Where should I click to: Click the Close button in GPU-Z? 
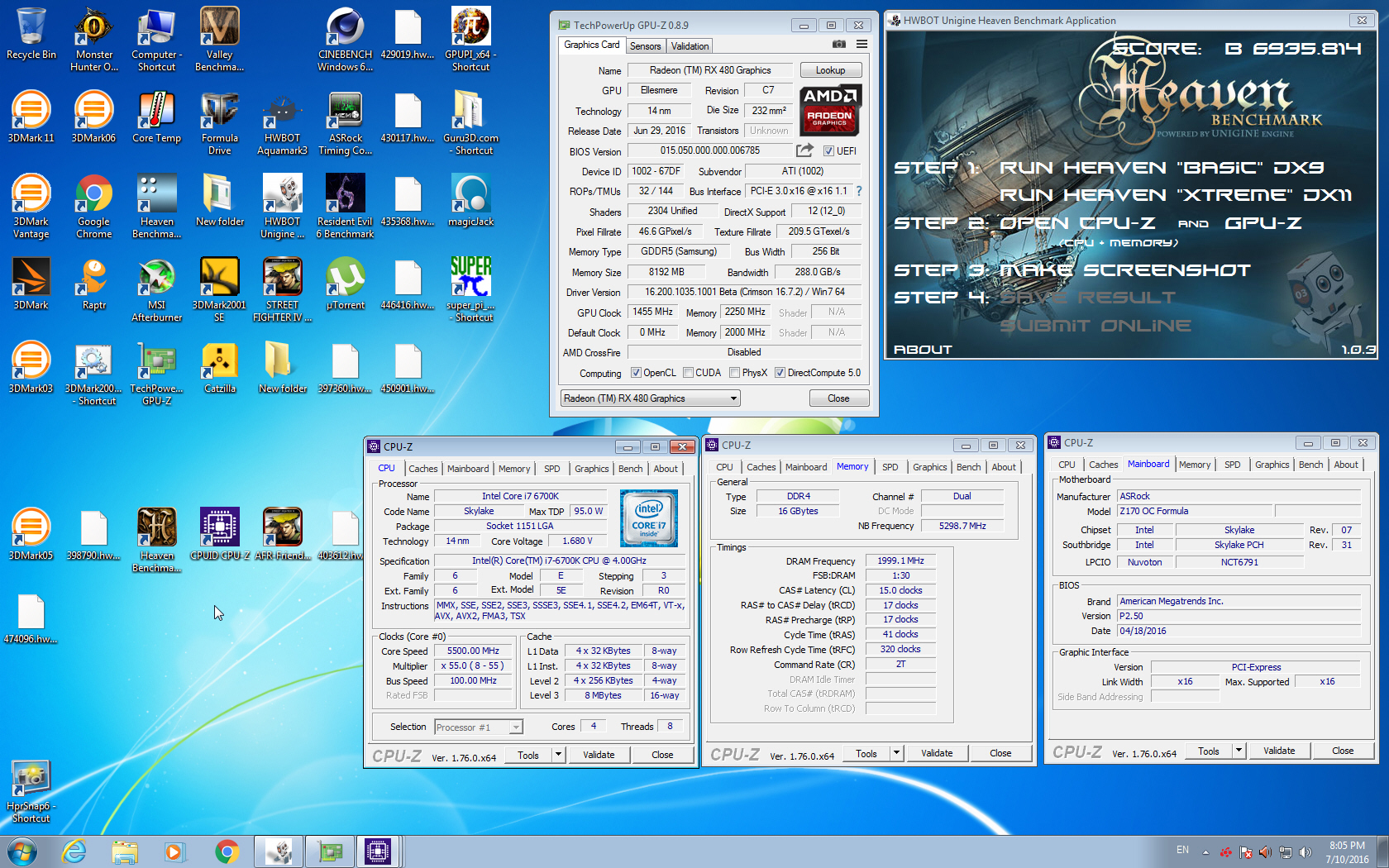838,398
